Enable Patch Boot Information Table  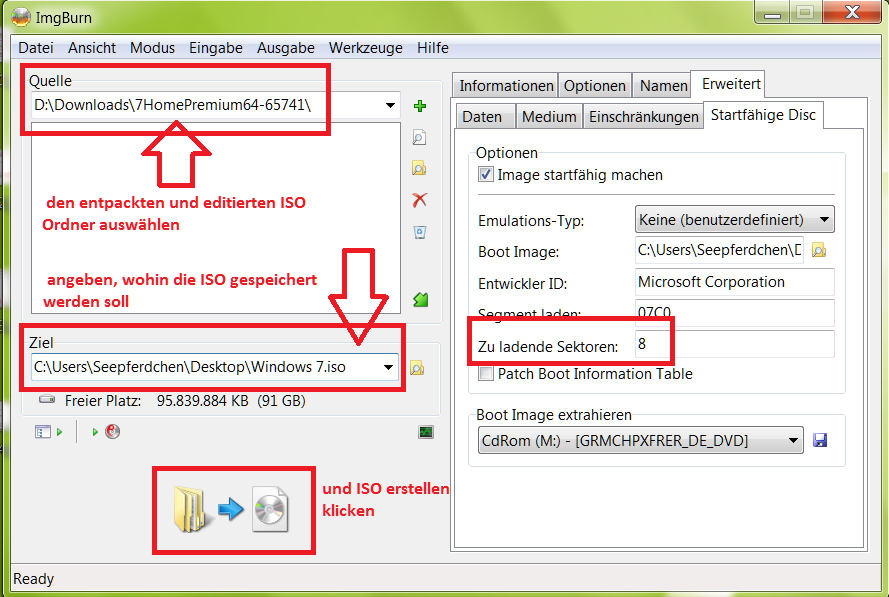coord(486,374)
